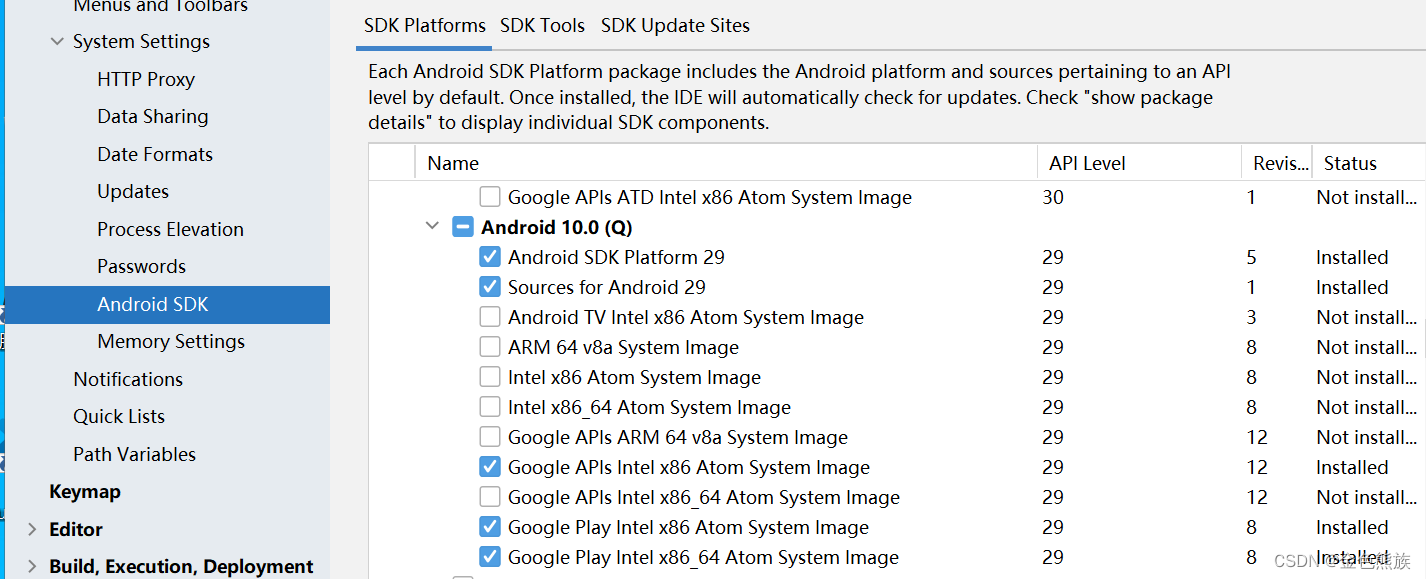The width and height of the screenshot is (1426, 579).
Task: Check ARM 64 v8a System Image
Action: 490,347
